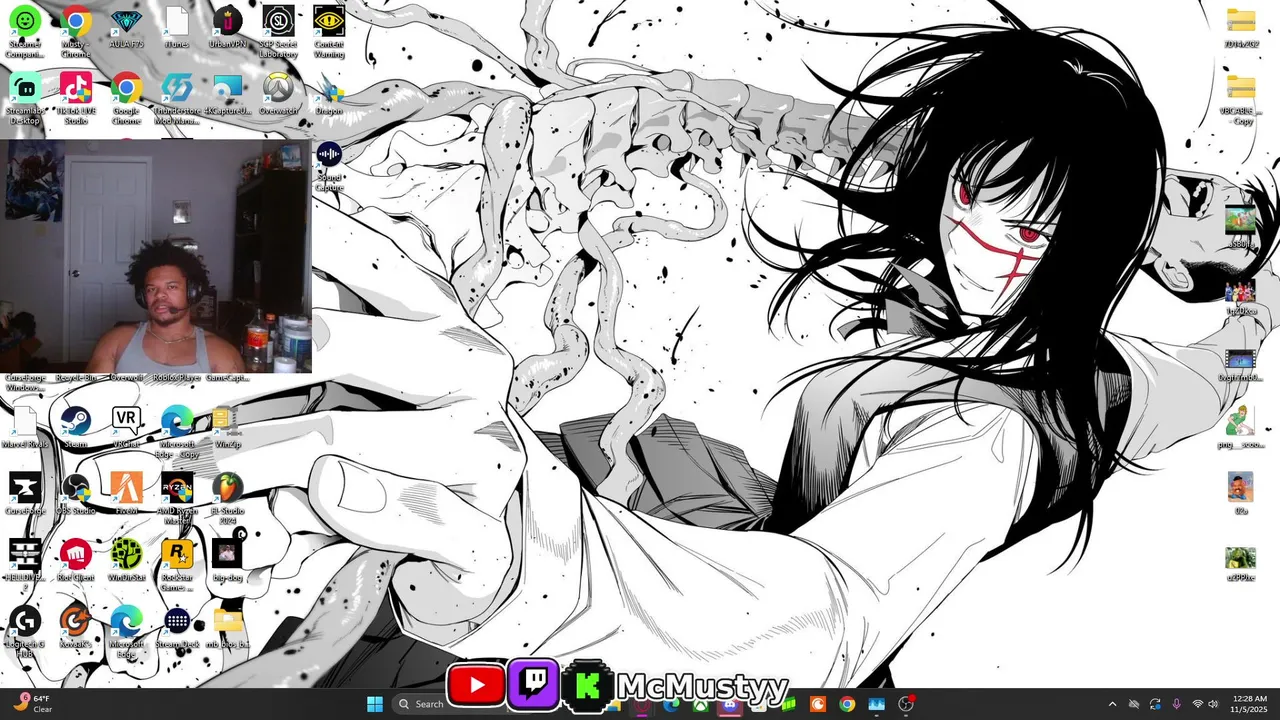Open the landscape image file under VRCABLE folder
The image size is (1280, 720).
coord(1241,226)
